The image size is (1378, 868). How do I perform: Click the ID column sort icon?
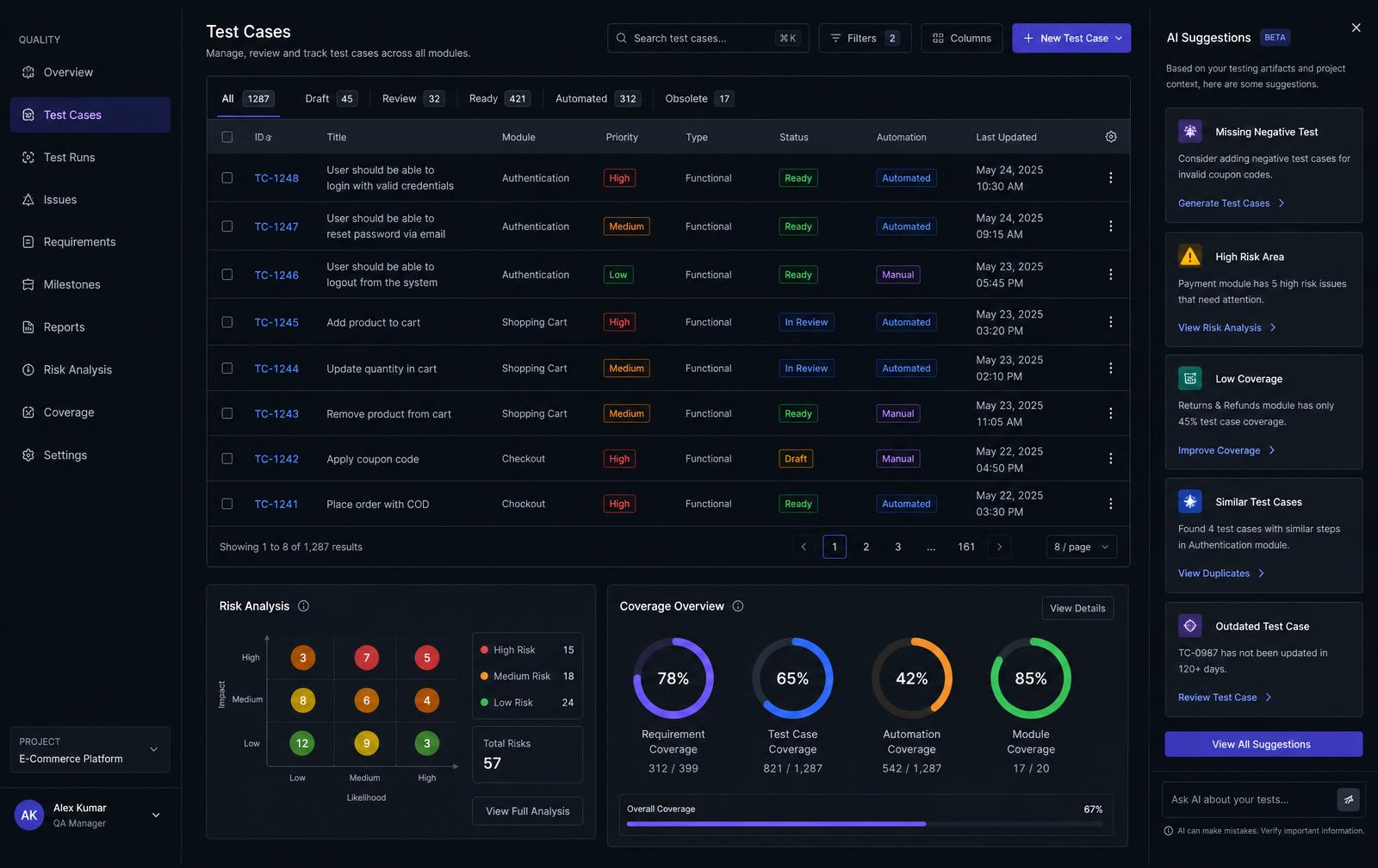(x=269, y=138)
